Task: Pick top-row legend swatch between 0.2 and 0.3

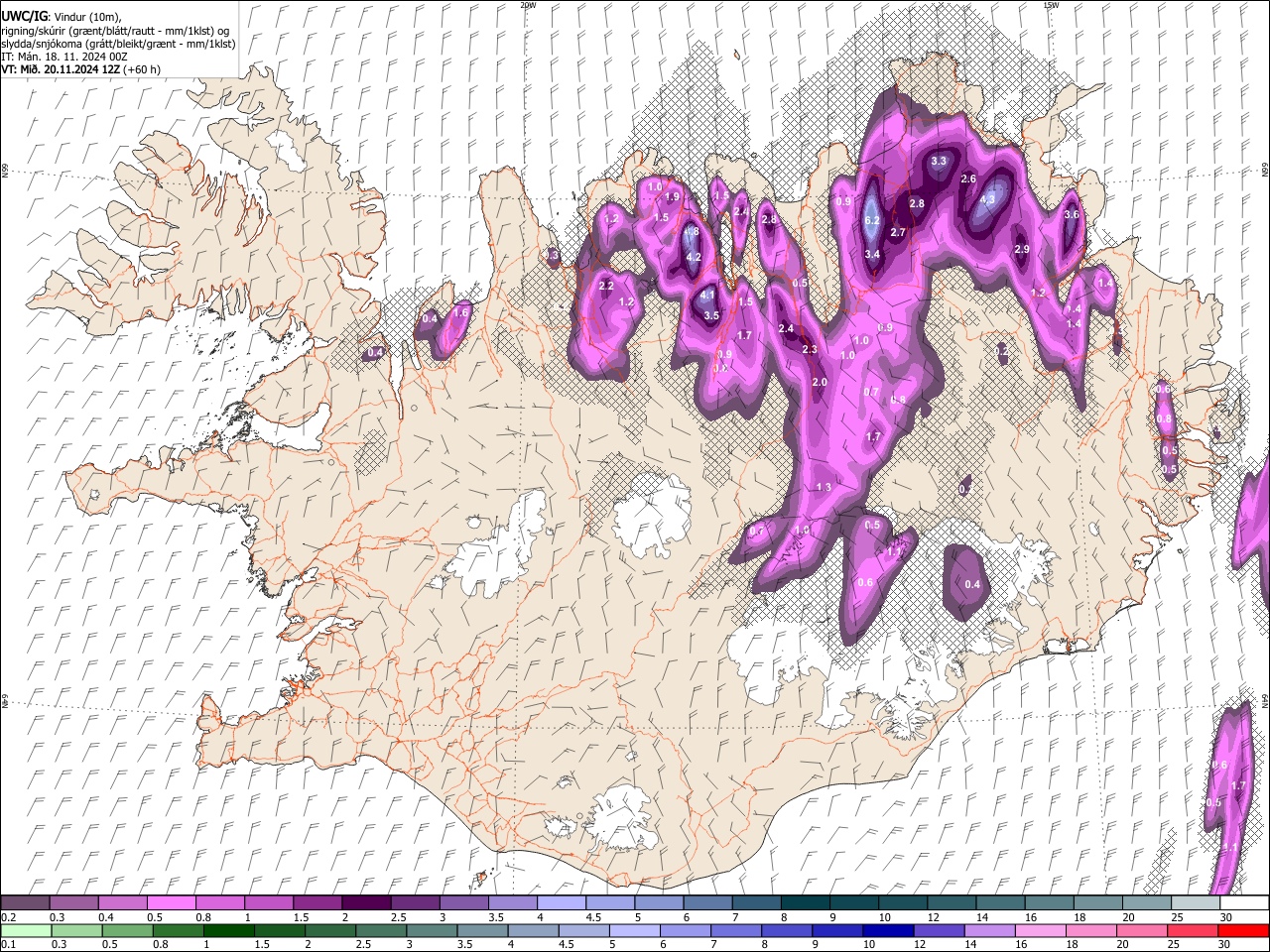Action: [26, 903]
